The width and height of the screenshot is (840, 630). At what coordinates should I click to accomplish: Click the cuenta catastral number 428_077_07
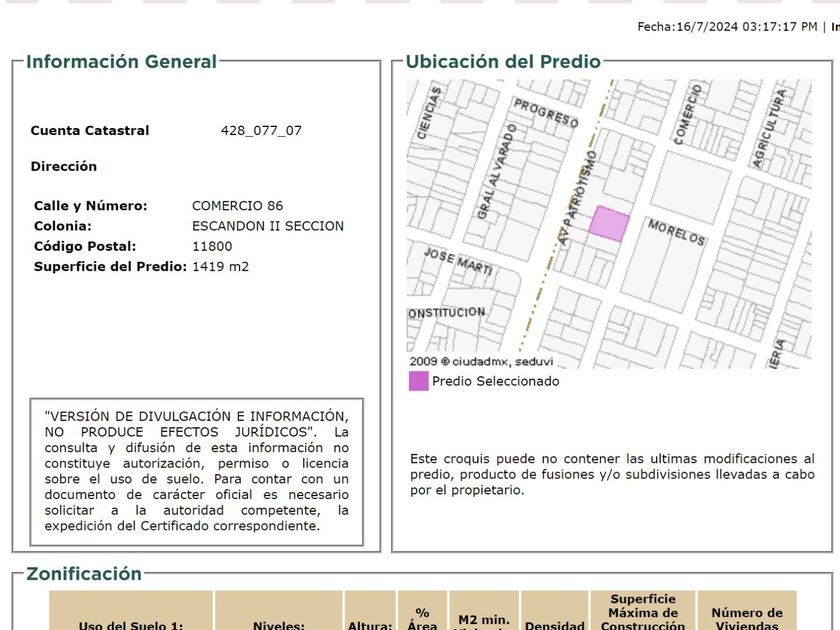coord(261,131)
